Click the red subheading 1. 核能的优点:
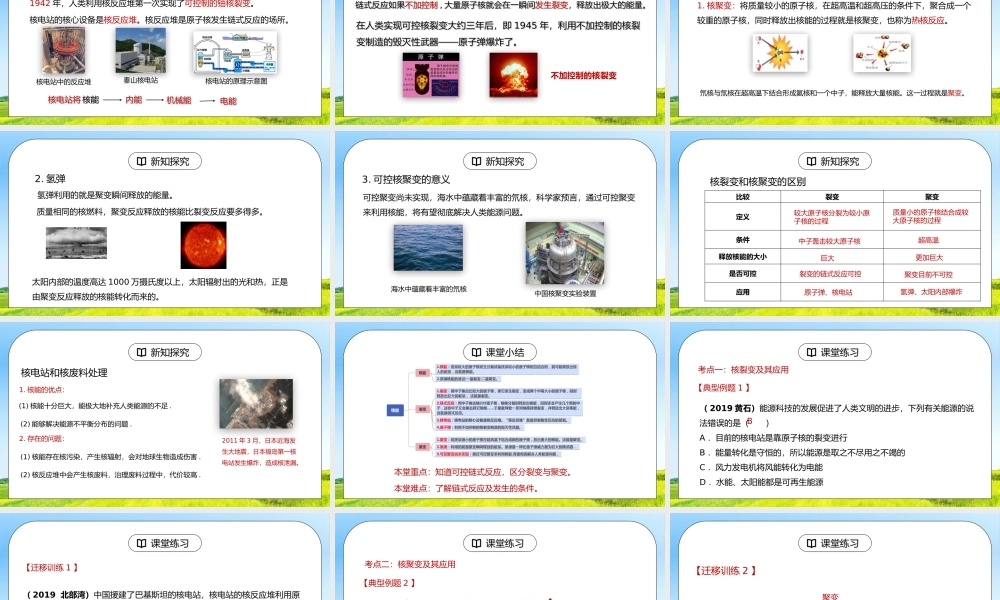 (41, 390)
